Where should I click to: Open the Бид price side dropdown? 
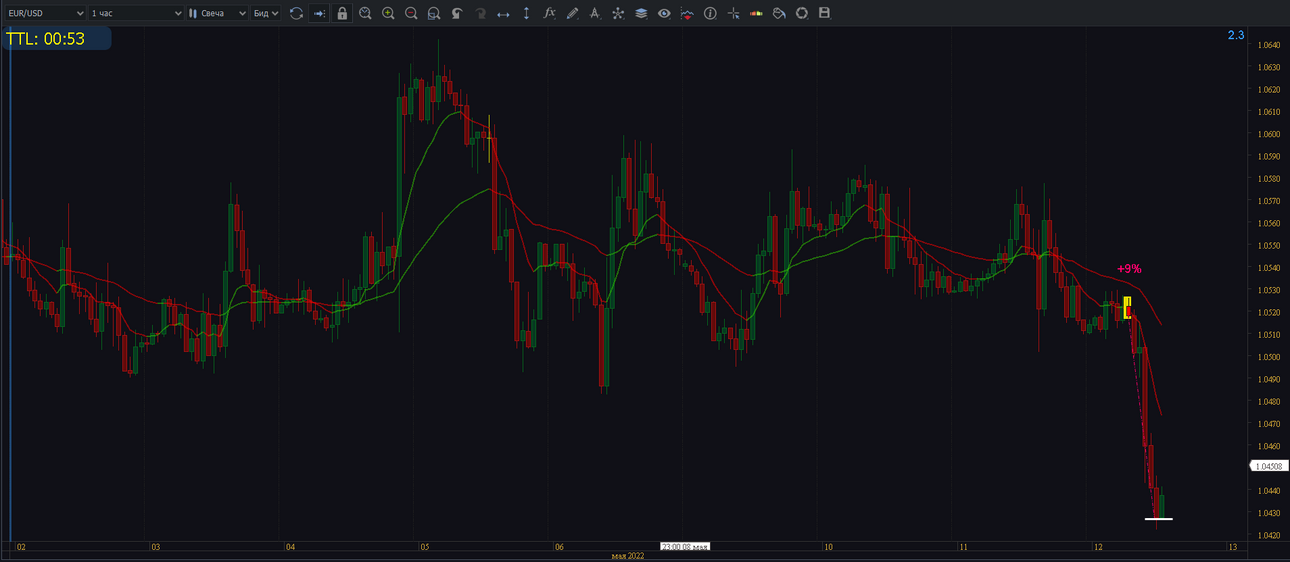(266, 13)
